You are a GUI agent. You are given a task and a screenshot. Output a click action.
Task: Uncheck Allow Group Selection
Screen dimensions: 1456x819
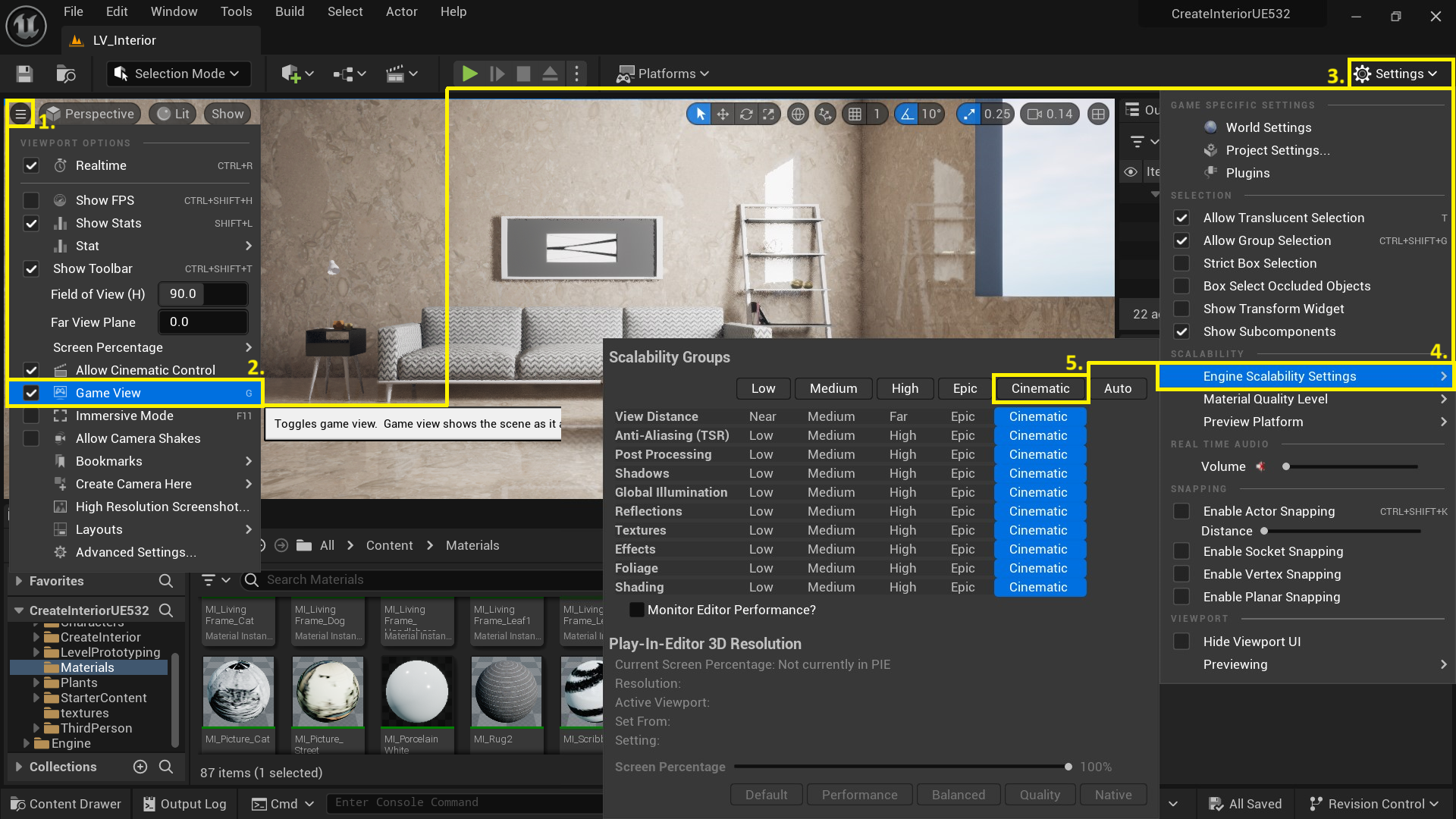[1181, 240]
